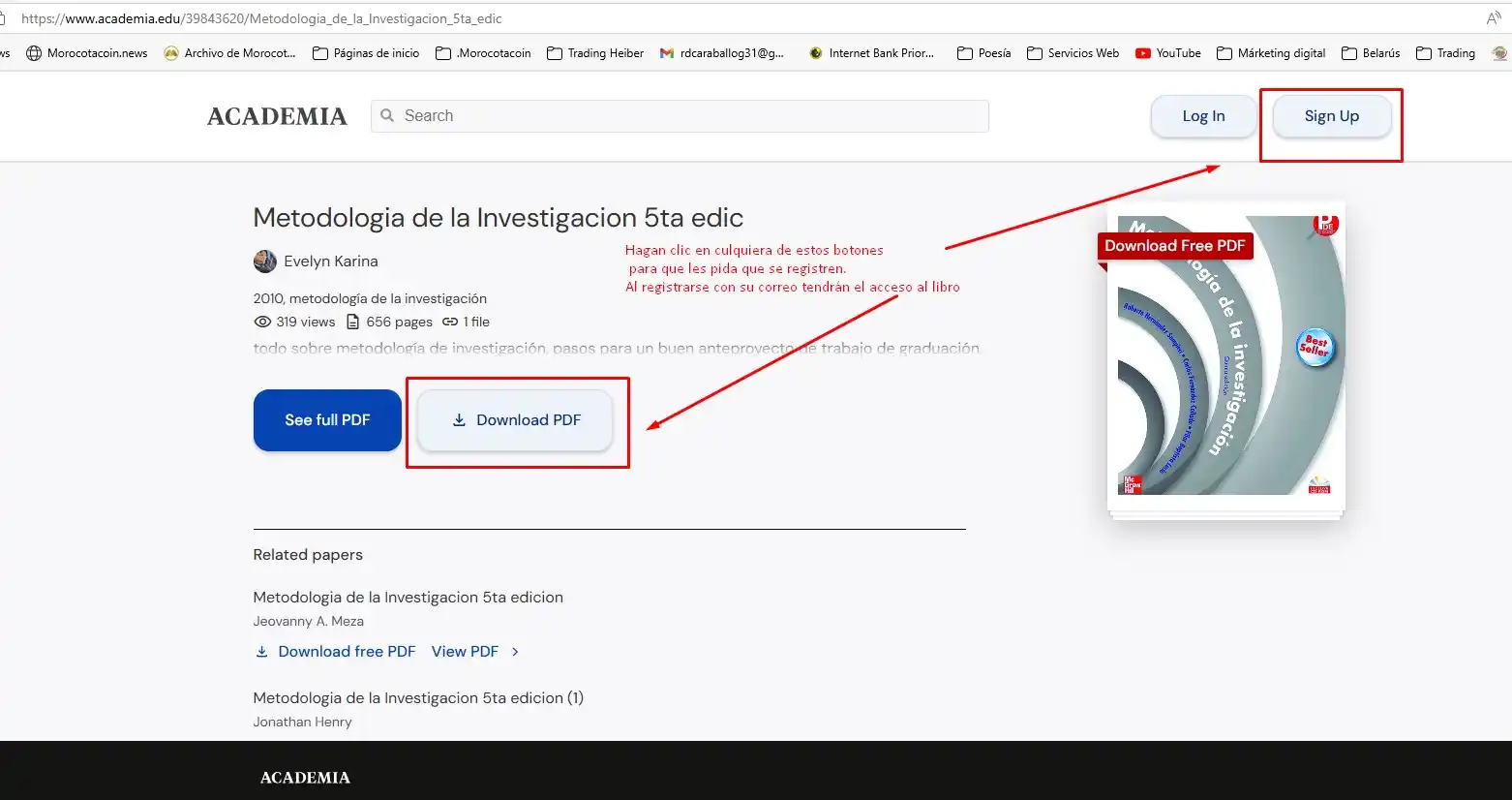Click author name Jeovanny A. Meza
The image size is (1512, 800).
click(x=309, y=622)
